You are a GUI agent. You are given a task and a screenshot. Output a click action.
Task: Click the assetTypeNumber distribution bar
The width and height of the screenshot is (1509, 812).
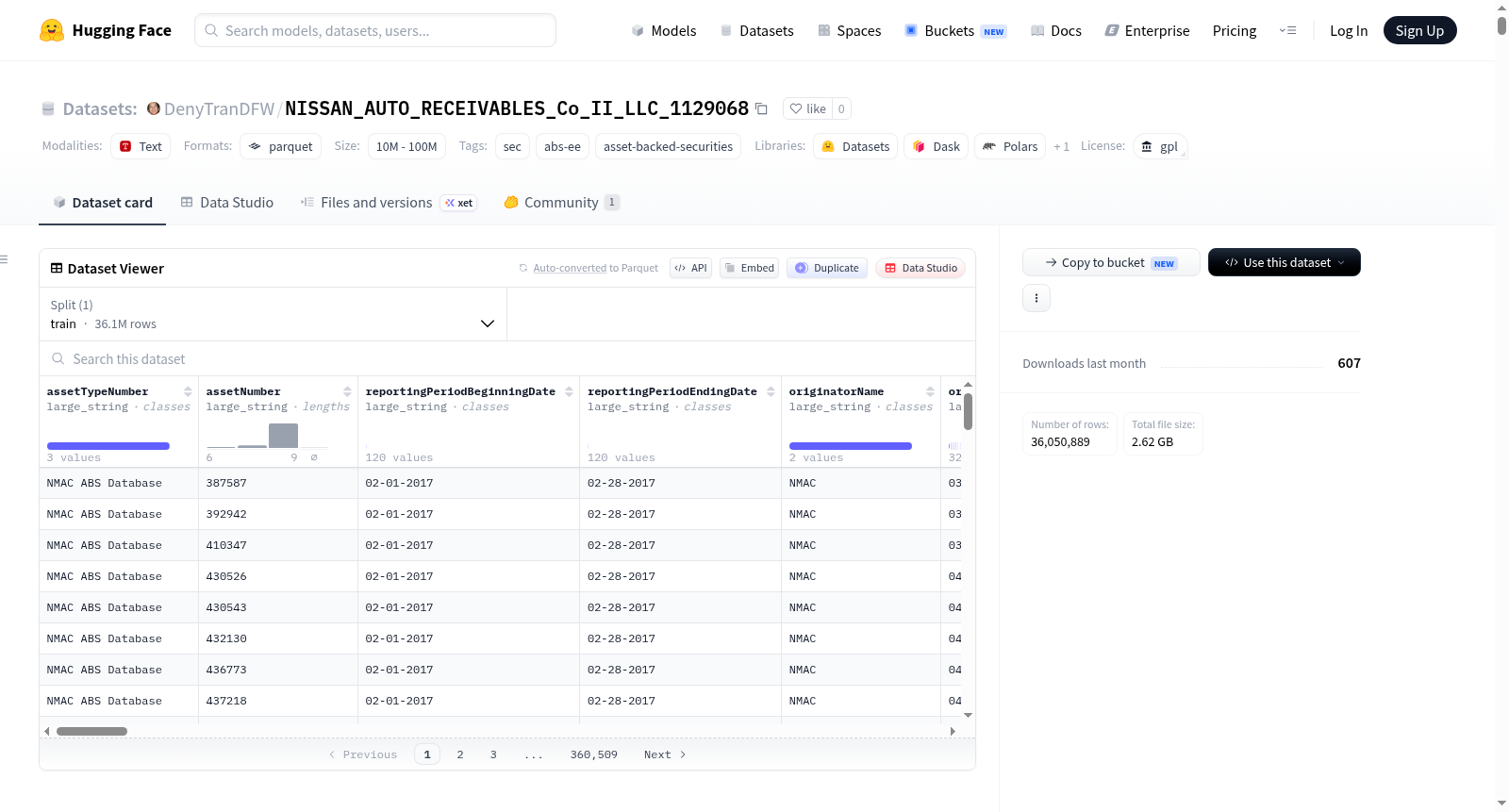[x=108, y=446]
